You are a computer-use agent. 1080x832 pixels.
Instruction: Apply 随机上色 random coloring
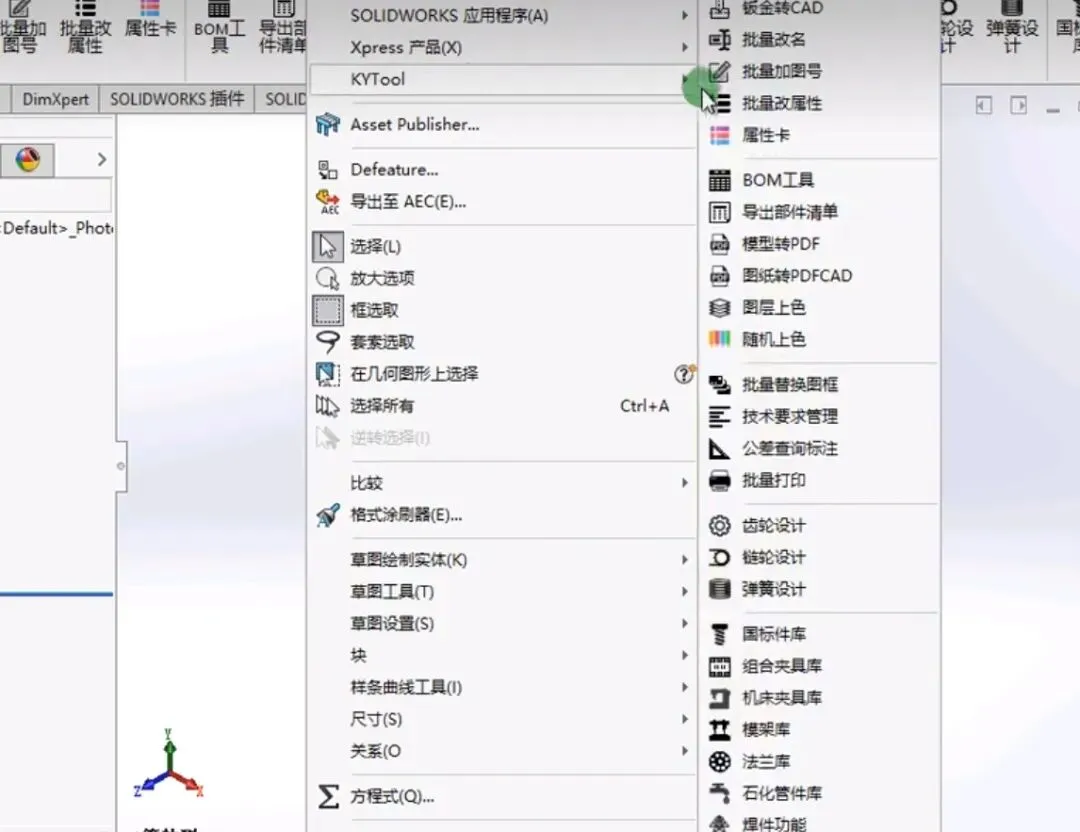pos(773,340)
